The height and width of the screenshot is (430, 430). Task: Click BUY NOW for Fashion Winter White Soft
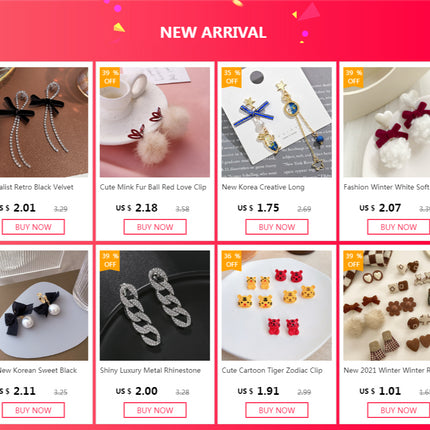point(398,227)
